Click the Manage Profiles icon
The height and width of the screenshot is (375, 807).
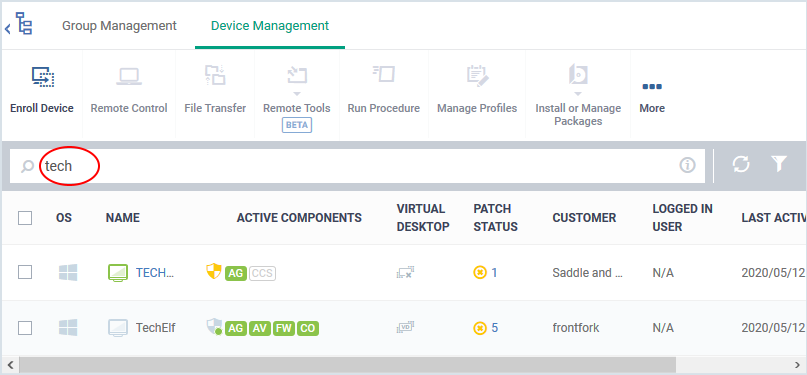pyautogui.click(x=477, y=76)
